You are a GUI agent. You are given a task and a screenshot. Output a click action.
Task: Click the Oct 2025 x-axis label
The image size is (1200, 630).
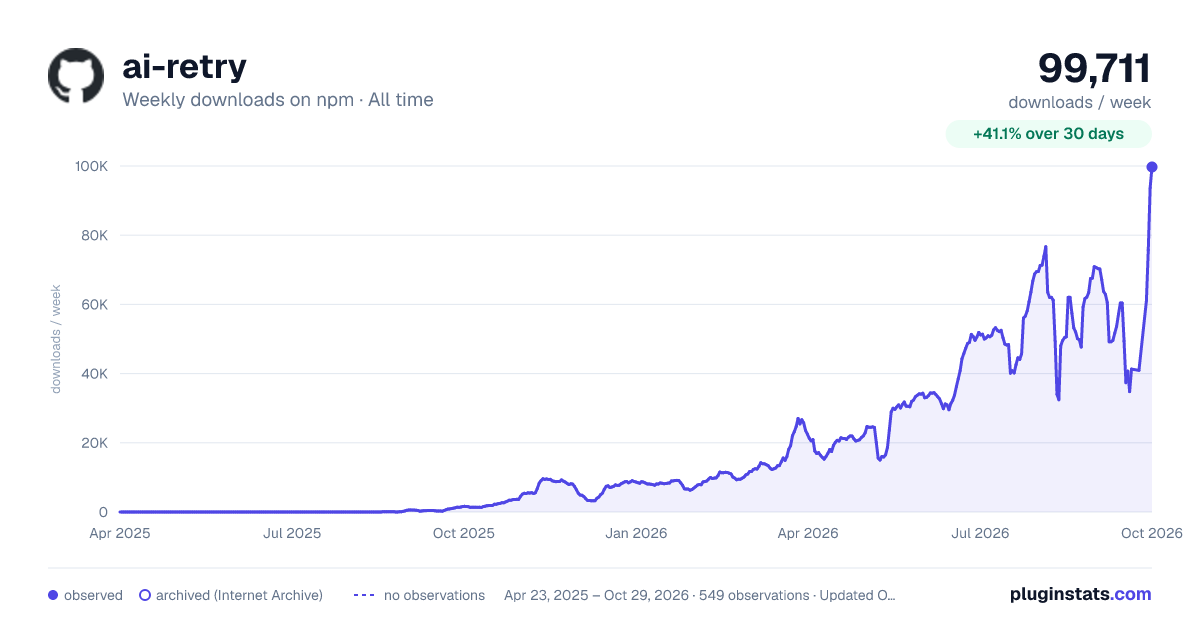tap(464, 533)
